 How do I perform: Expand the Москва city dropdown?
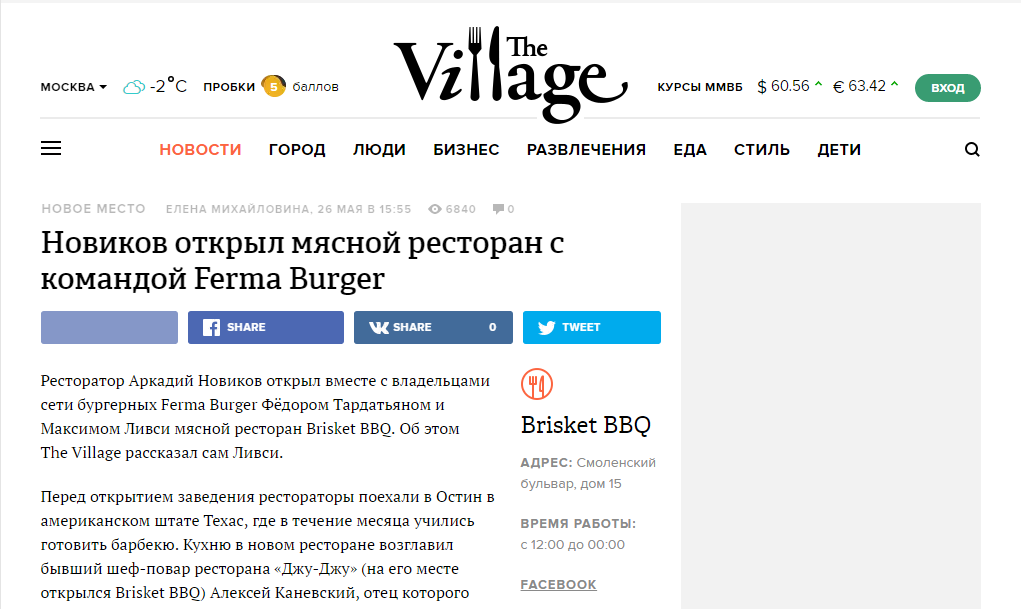(x=74, y=87)
